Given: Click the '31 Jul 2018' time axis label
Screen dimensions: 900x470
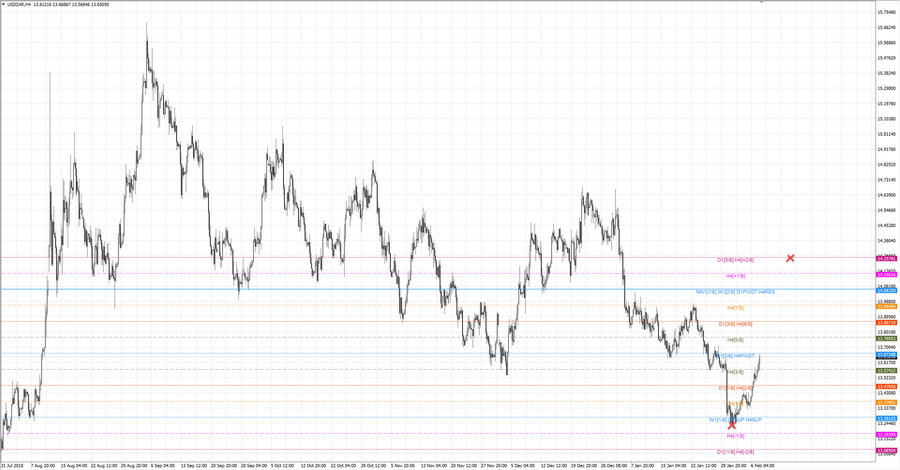Looking at the screenshot, I should coord(12,465).
